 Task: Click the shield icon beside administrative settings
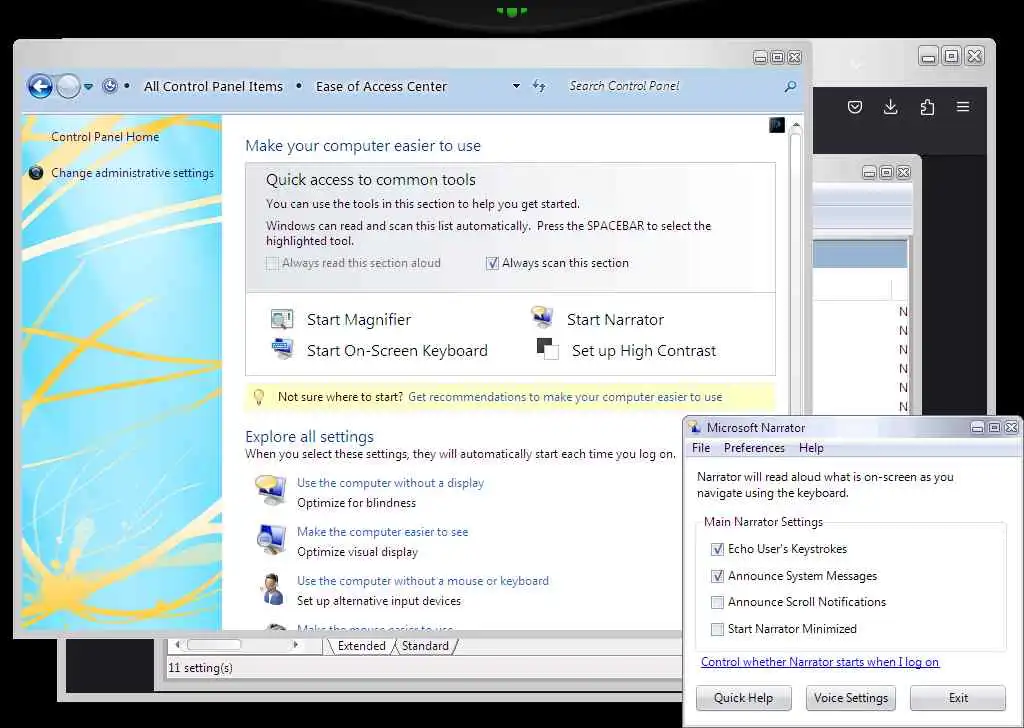coord(36,173)
